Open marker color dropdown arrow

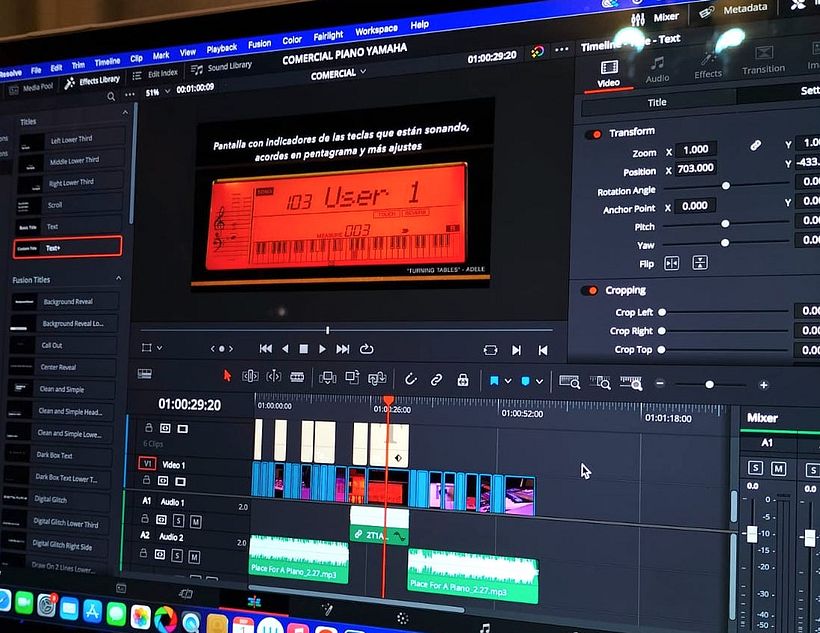coord(539,382)
